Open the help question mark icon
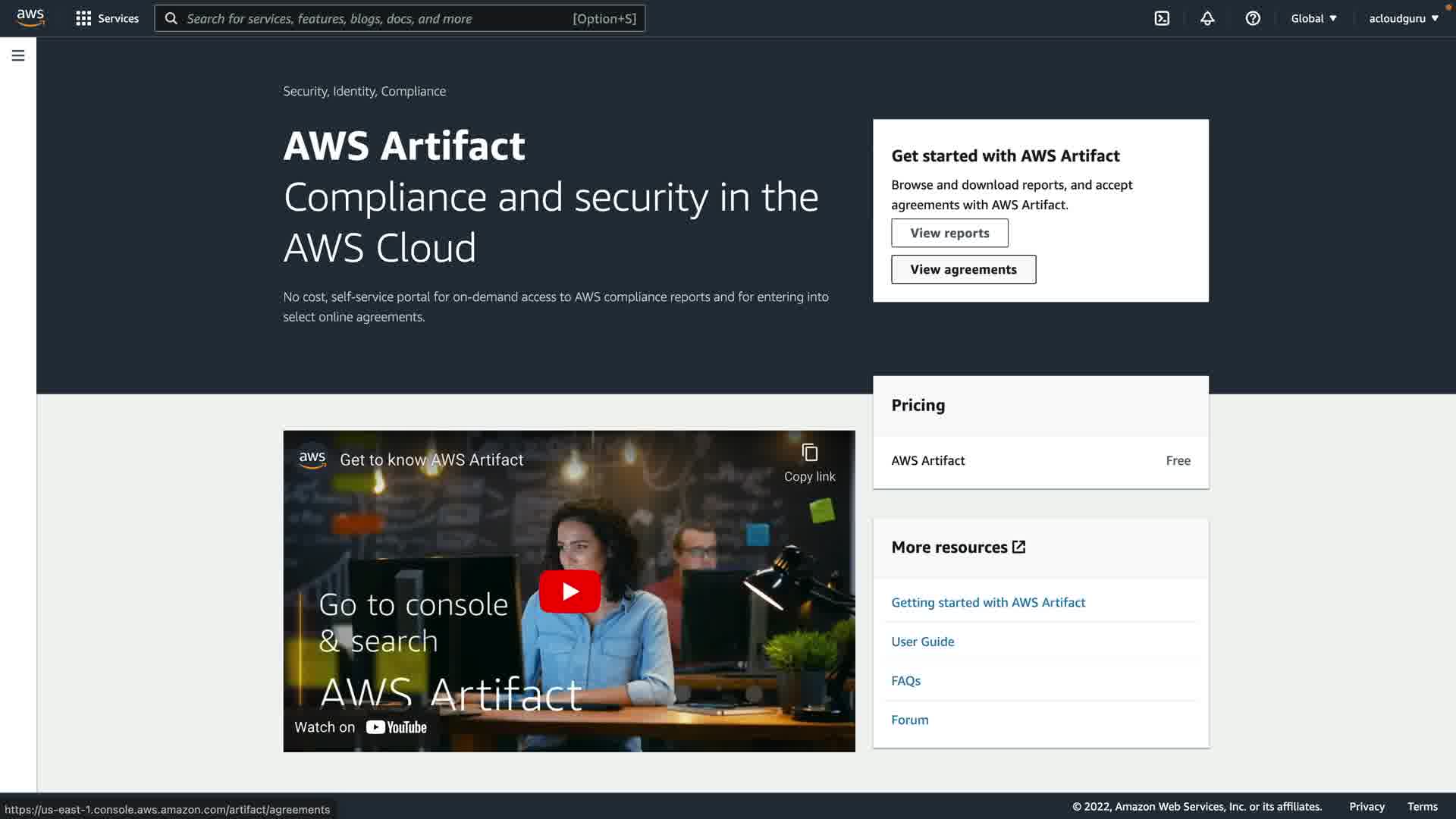The width and height of the screenshot is (1456, 819). point(1253,18)
